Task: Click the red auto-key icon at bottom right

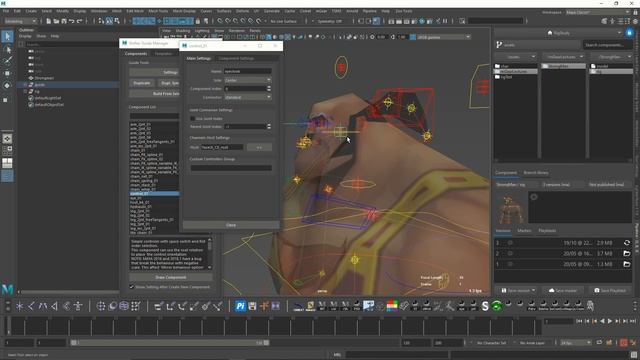Action: click(624, 343)
